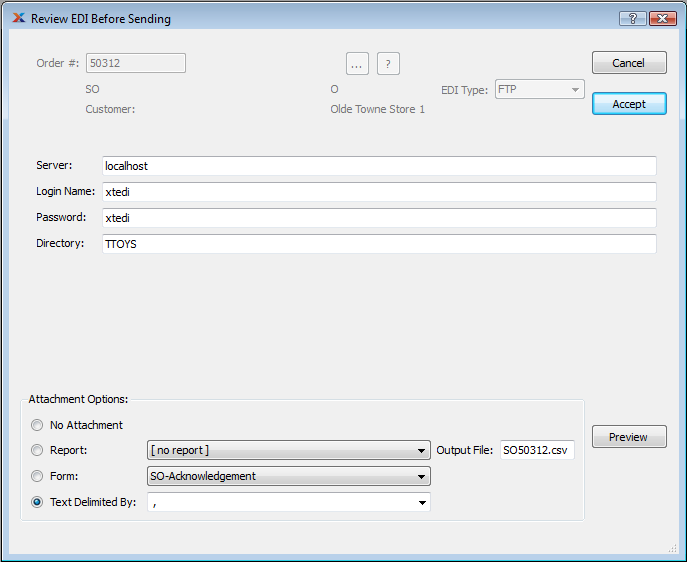Choose the Report radio option

pos(37,451)
